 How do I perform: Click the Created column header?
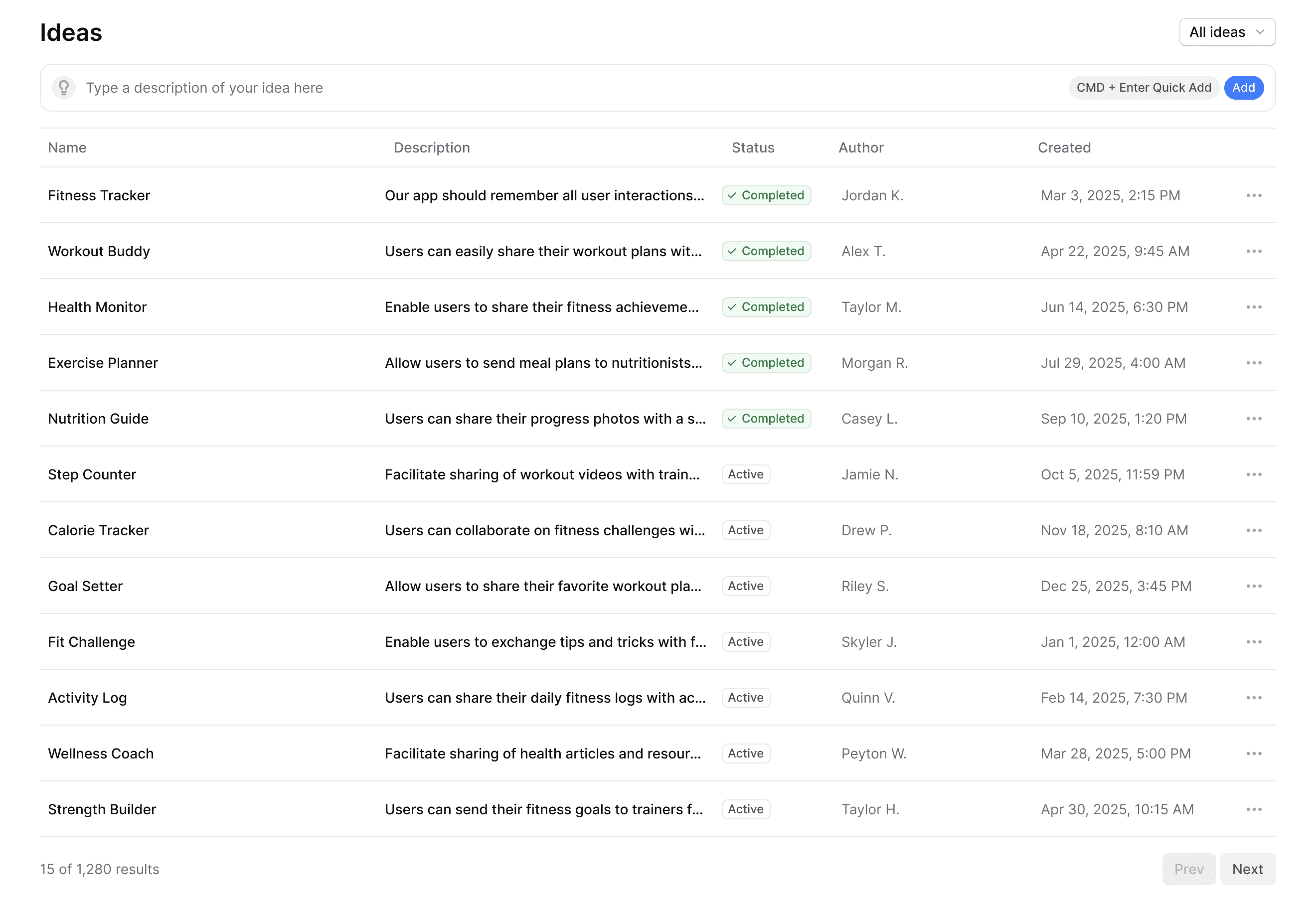click(1063, 148)
